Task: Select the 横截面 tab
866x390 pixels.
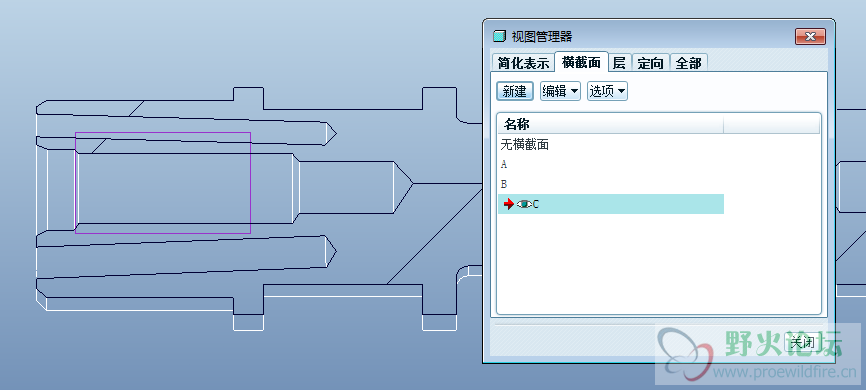Action: click(581, 62)
